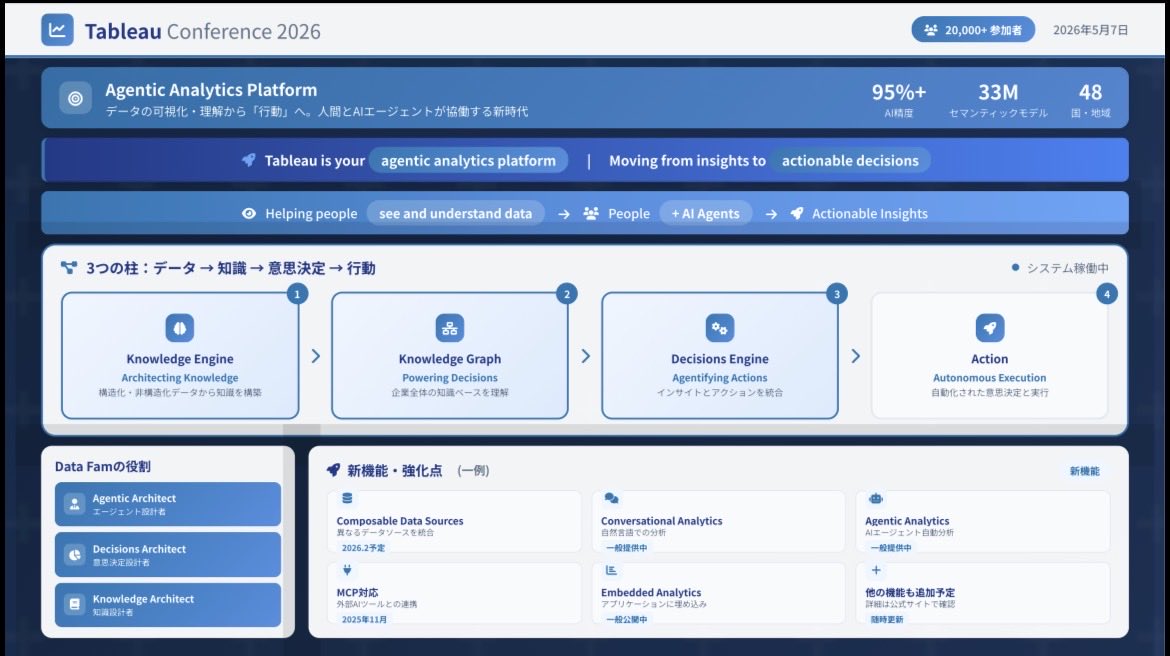Click the Knowledge Graph hierarchy icon

(450, 328)
